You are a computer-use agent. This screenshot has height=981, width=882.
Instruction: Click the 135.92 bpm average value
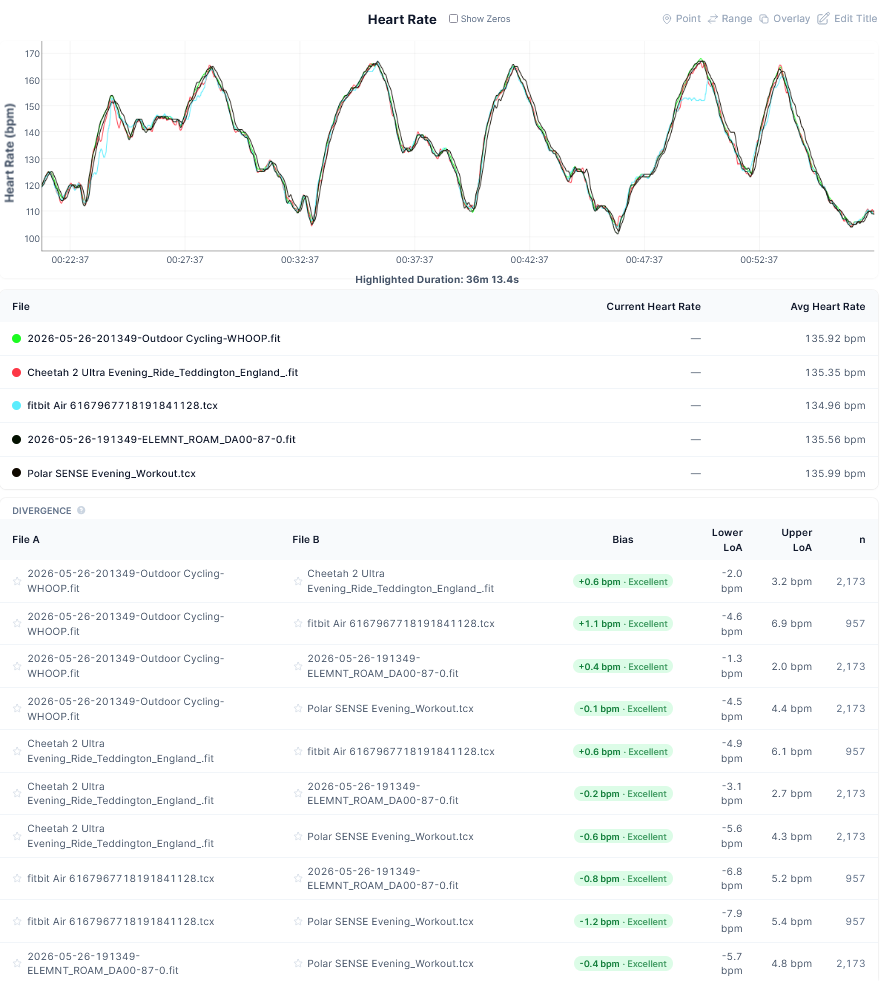[x=835, y=338]
